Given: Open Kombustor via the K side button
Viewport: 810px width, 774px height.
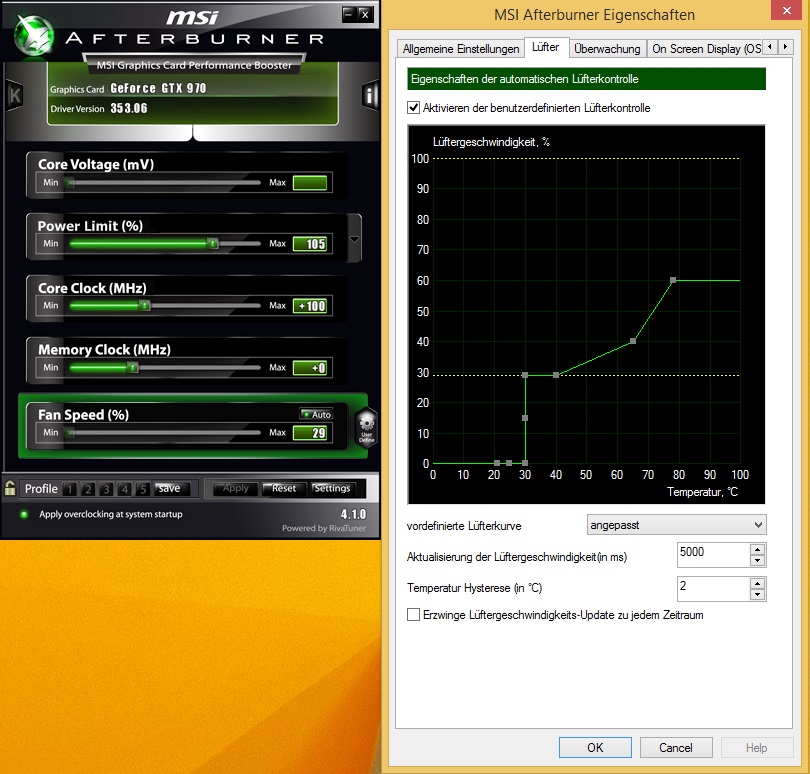Looking at the screenshot, I should pyautogui.click(x=14, y=95).
